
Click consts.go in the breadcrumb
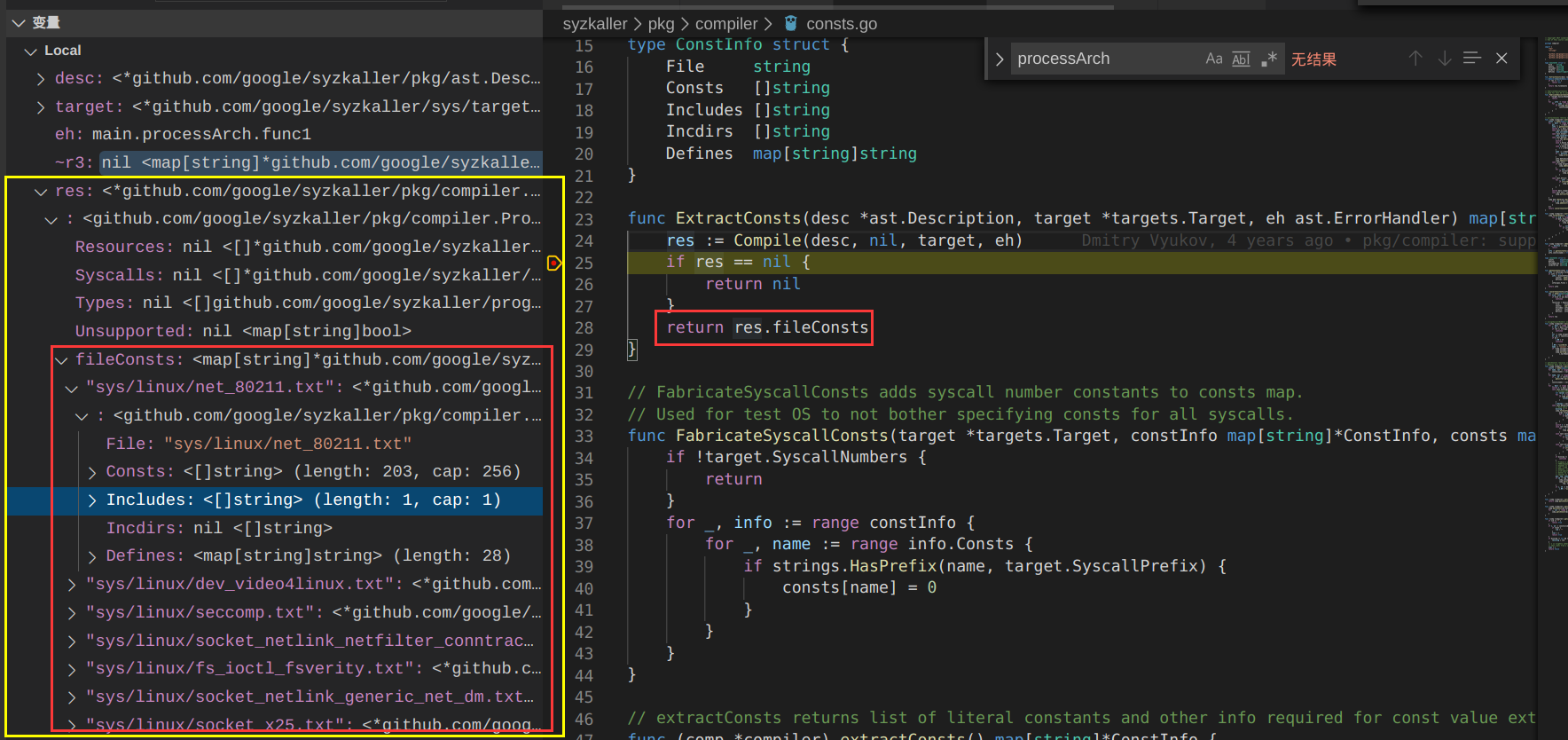point(841,24)
